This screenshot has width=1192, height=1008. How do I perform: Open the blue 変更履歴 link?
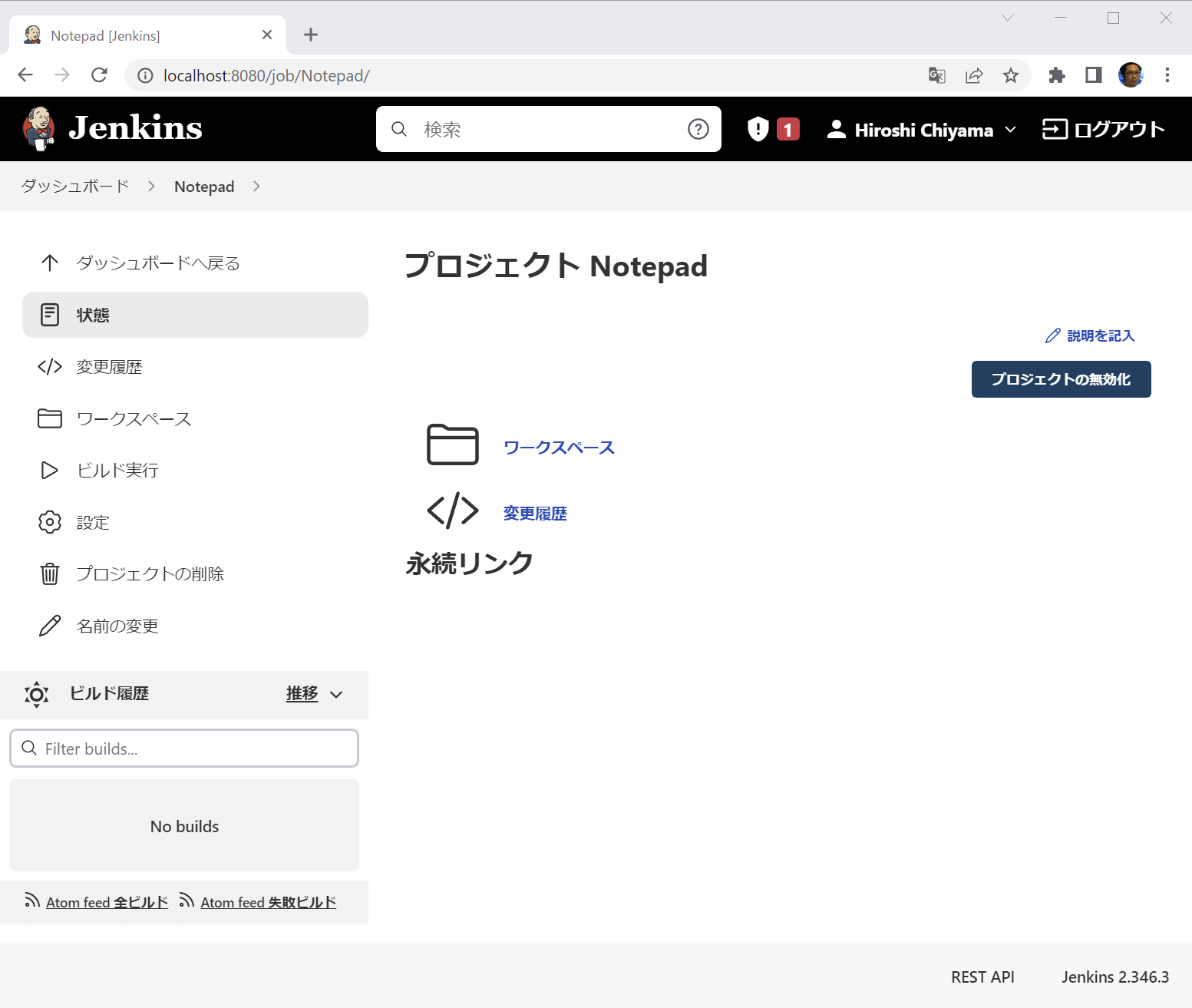pos(535,514)
